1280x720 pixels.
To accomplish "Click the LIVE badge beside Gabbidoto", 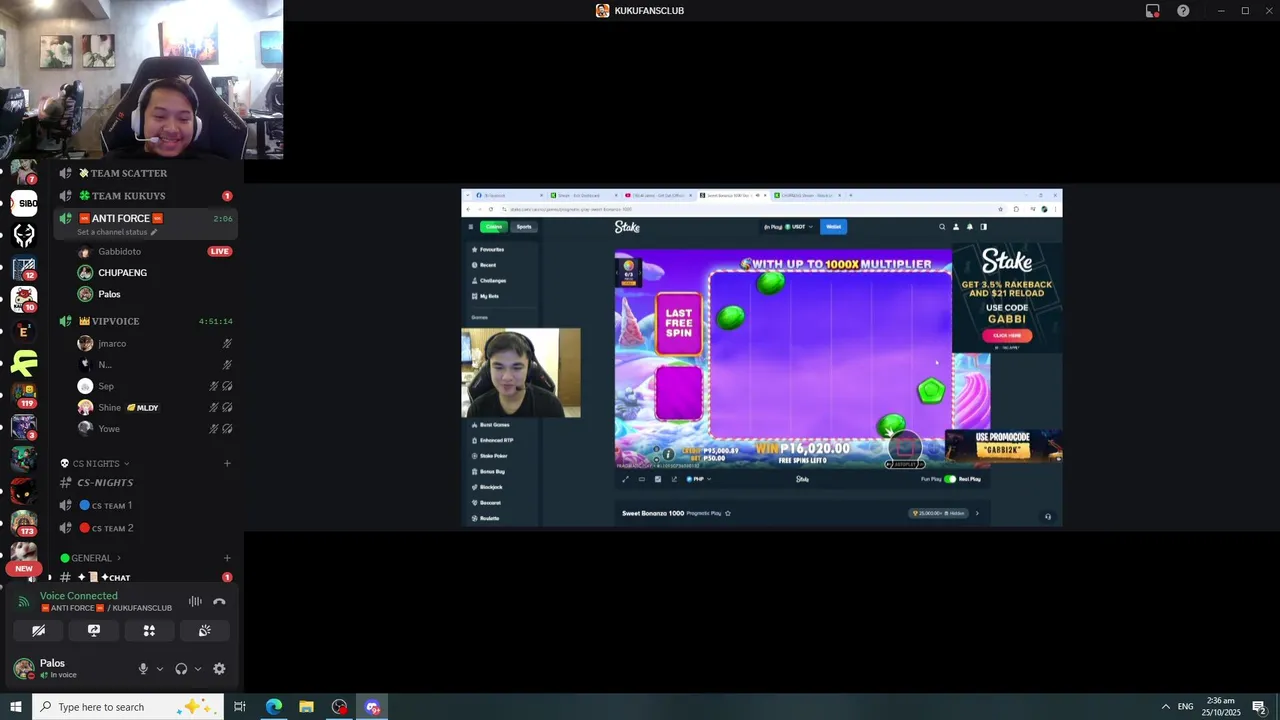I will pyautogui.click(x=220, y=252).
